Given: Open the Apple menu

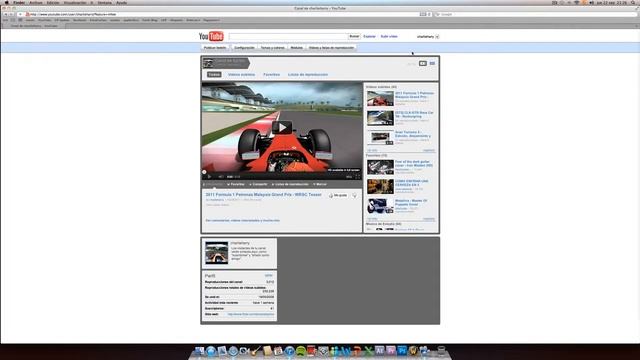Looking at the screenshot, I should coord(7,2).
